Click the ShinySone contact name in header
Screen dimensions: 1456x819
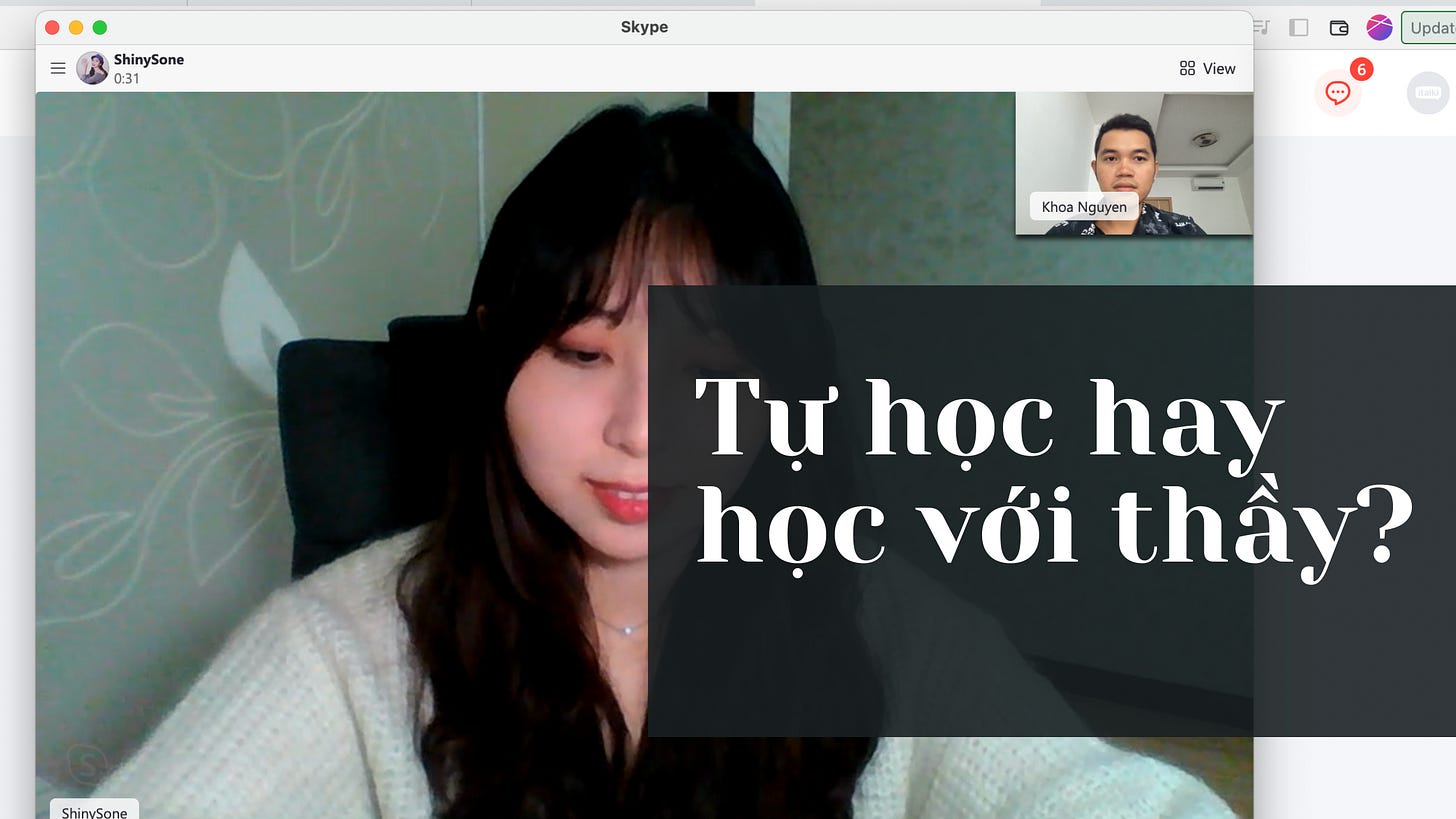point(149,59)
